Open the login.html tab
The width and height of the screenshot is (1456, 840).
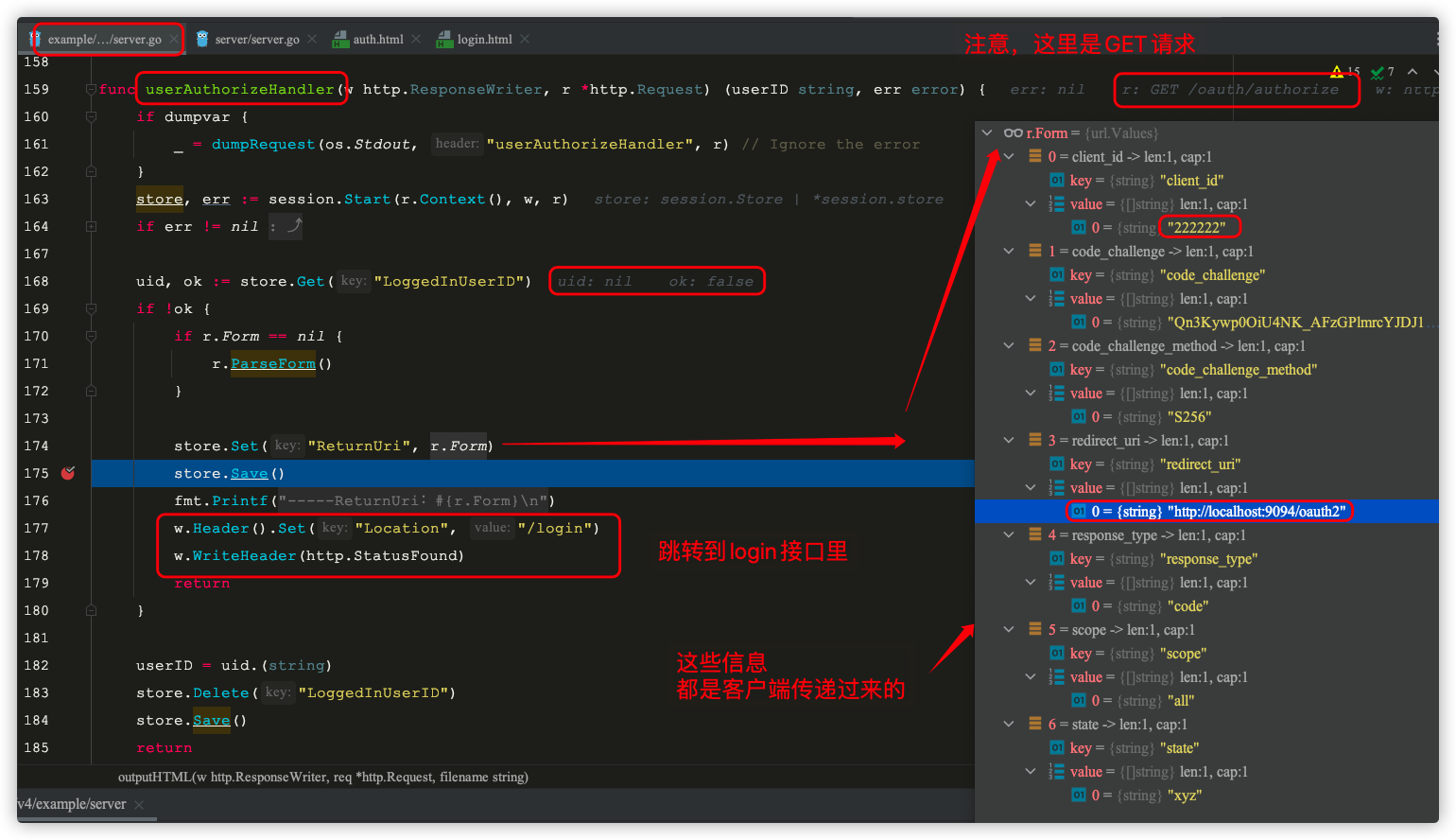point(484,40)
